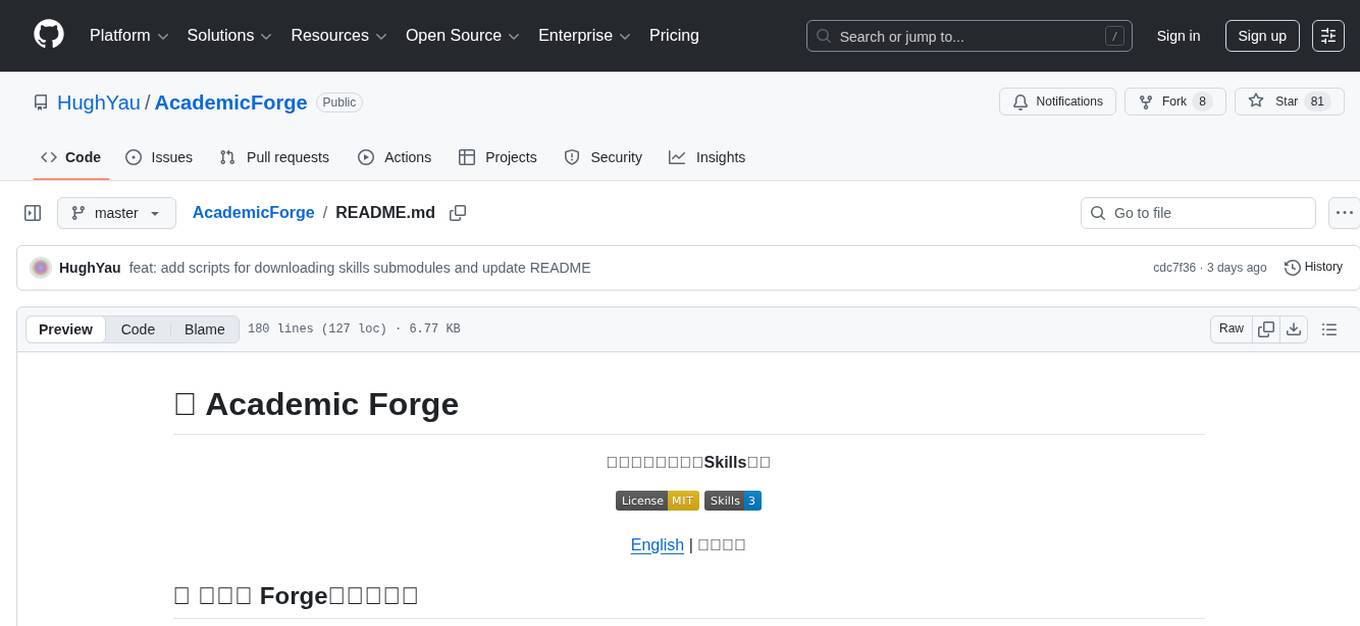The width and height of the screenshot is (1360, 626).
Task: Copy the raw README contents
Action: tap(1265, 328)
